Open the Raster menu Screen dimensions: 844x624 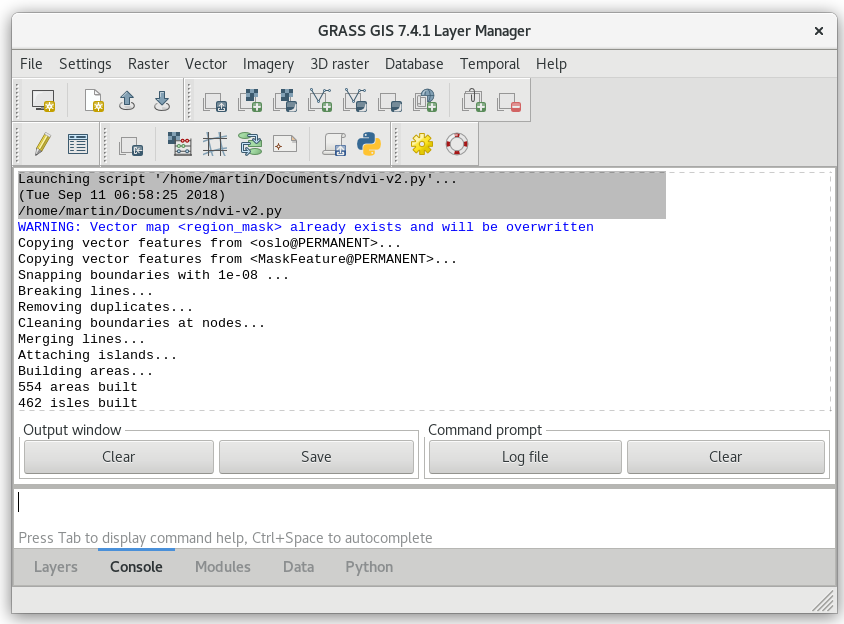pos(148,64)
